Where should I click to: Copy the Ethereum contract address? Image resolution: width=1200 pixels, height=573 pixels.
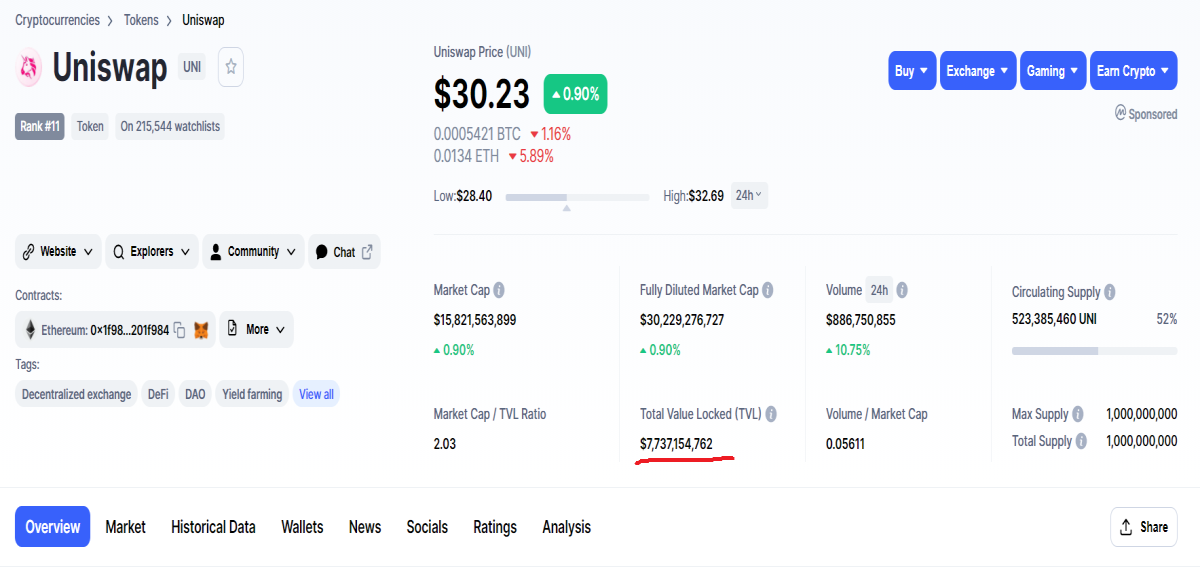[x=179, y=329]
